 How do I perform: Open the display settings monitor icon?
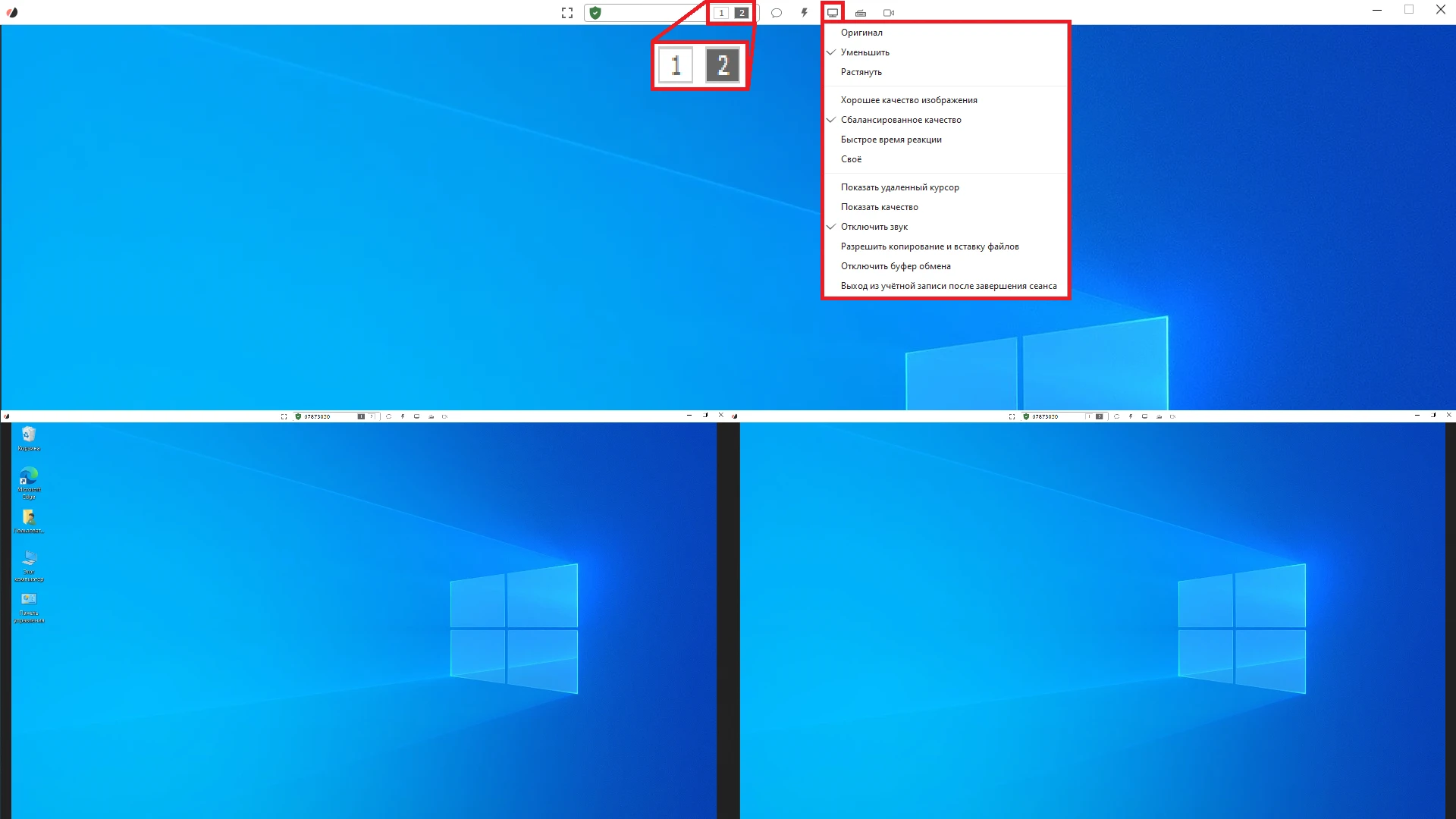pos(832,13)
